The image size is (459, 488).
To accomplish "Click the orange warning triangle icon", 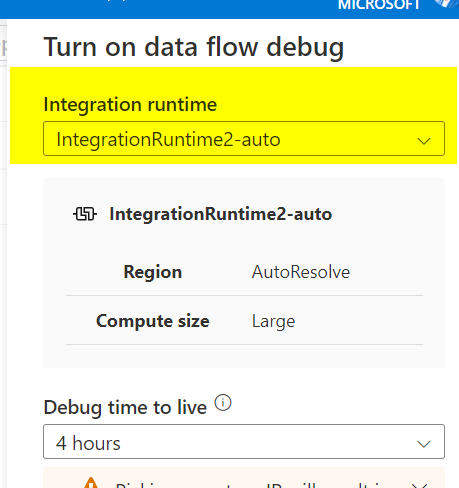I will click(91, 483).
